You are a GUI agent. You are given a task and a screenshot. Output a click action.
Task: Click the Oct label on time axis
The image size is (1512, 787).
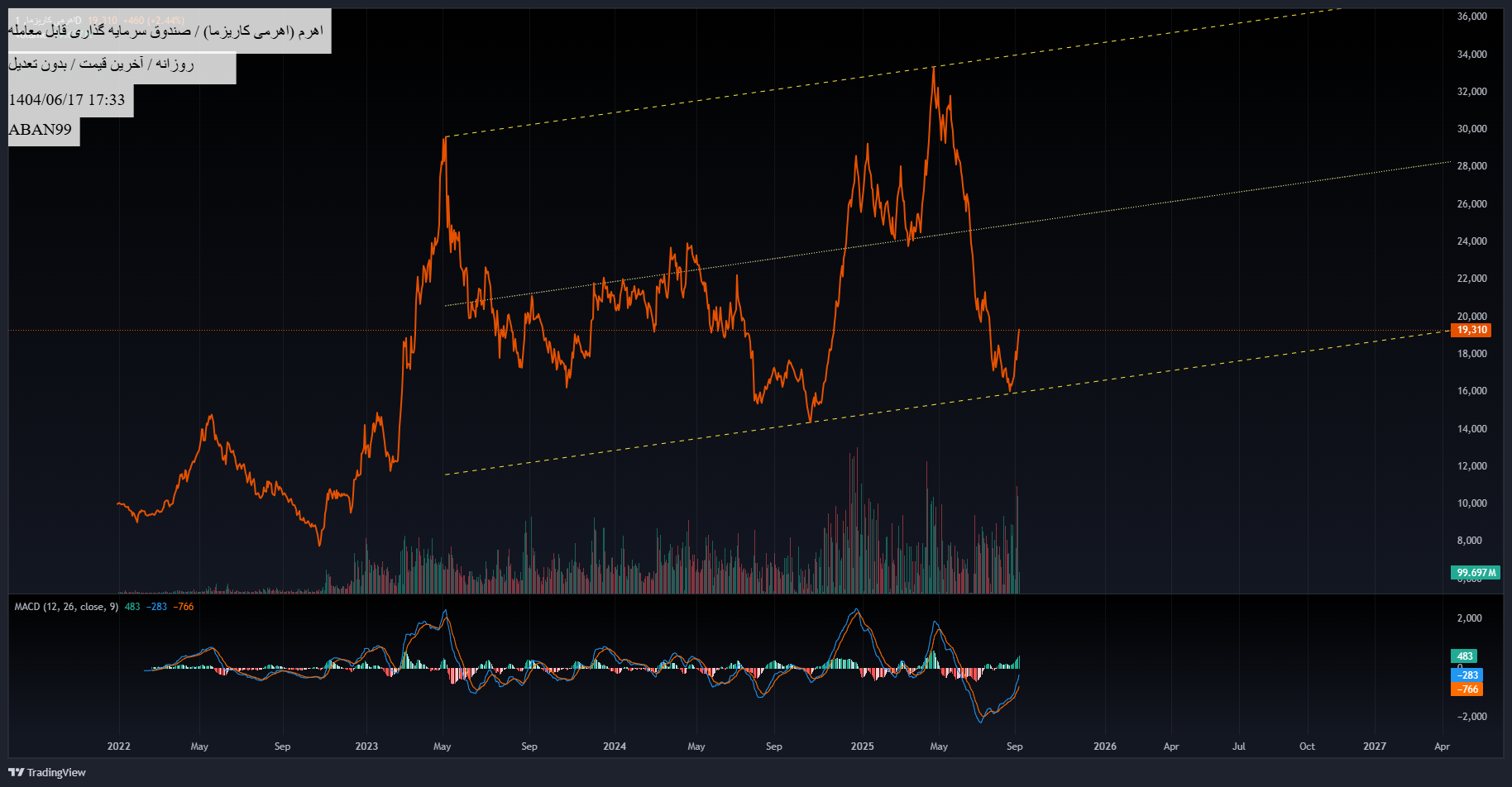[x=1307, y=746]
